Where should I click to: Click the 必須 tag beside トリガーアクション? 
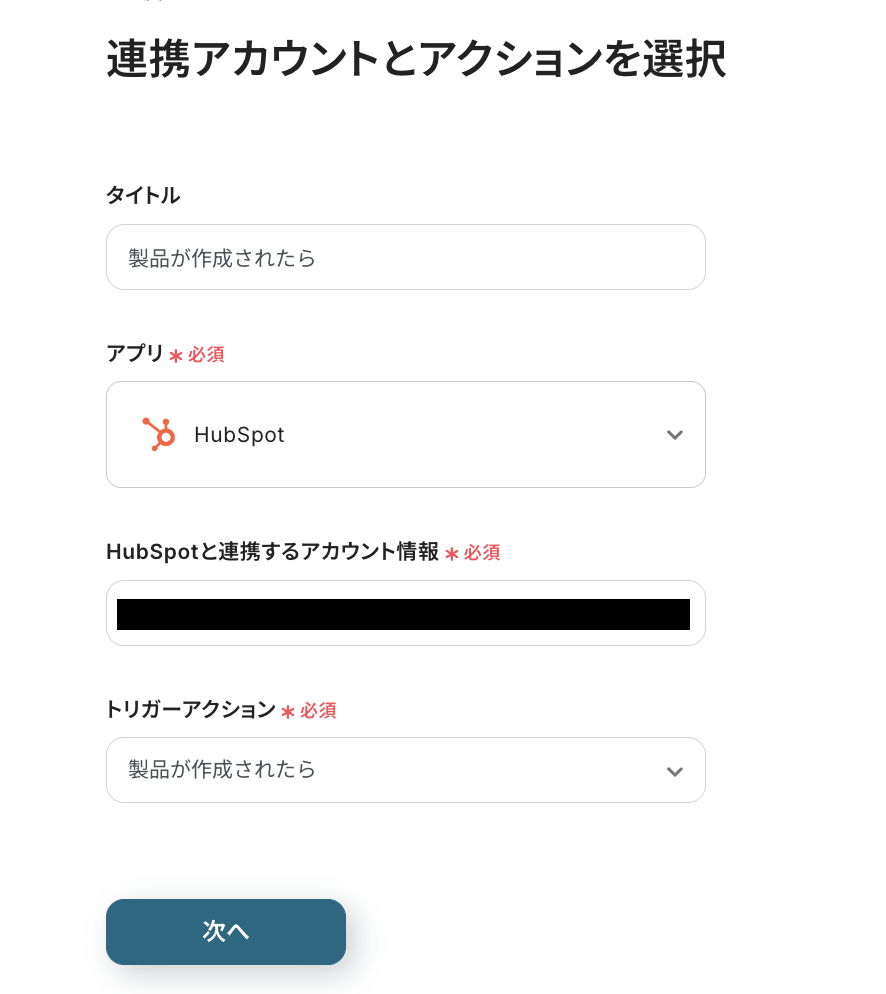[318, 711]
